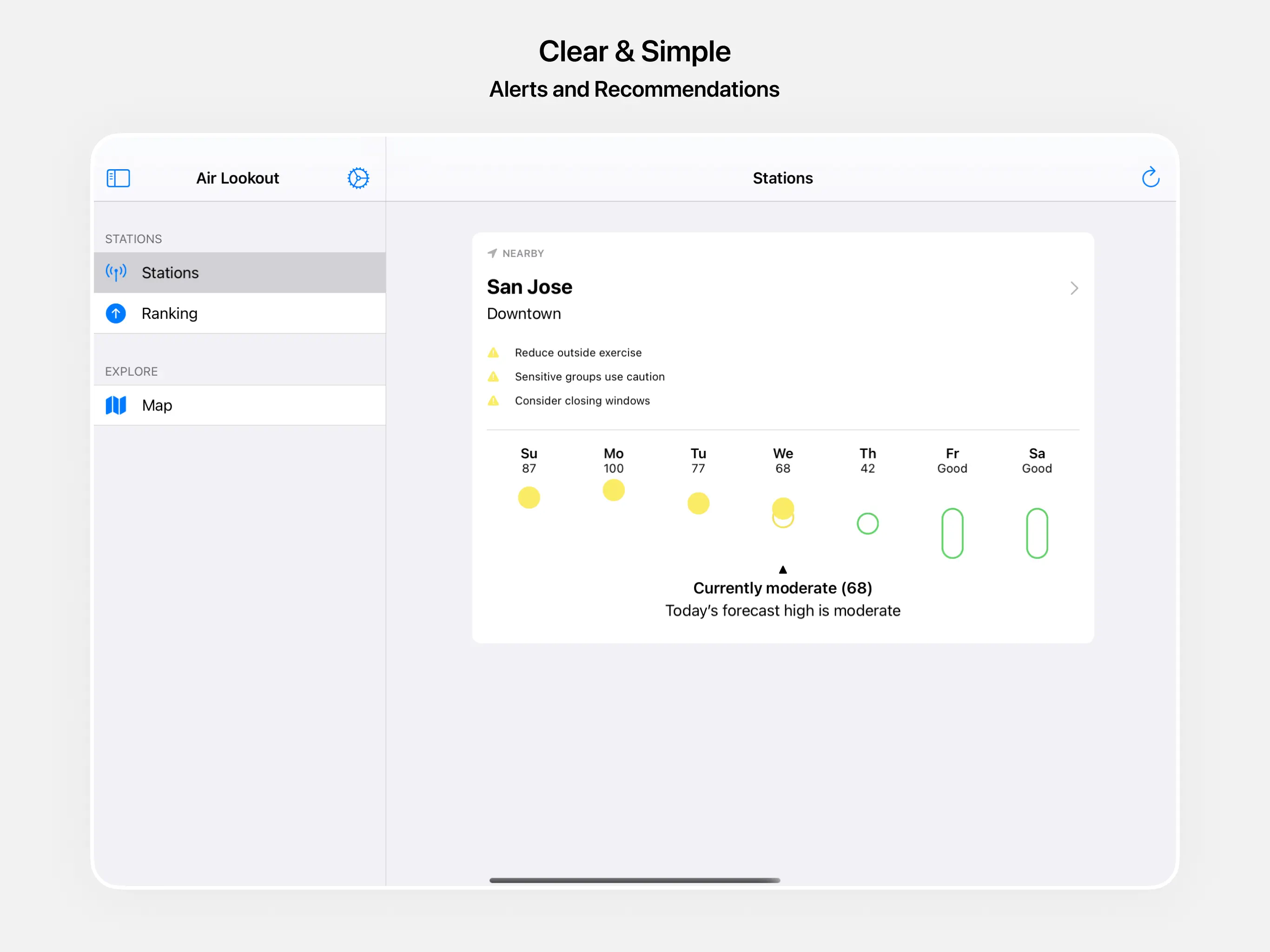Select Thursday's green 42 AQI circle

(867, 524)
